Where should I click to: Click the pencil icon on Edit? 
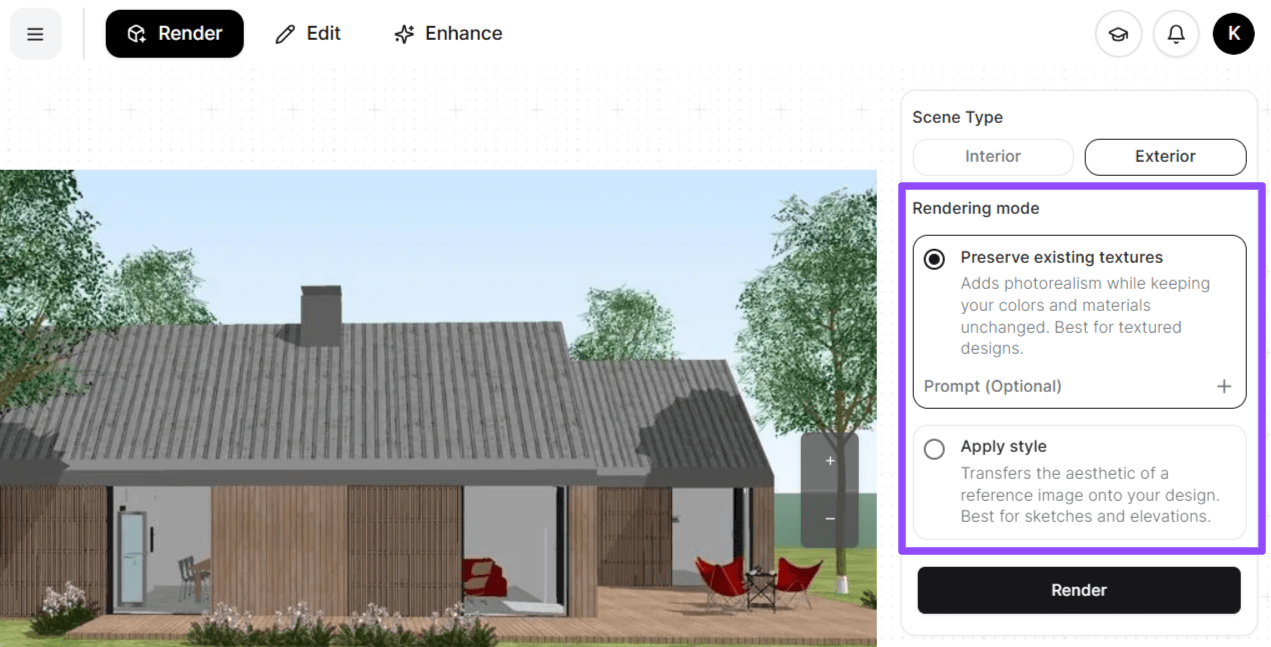286,34
